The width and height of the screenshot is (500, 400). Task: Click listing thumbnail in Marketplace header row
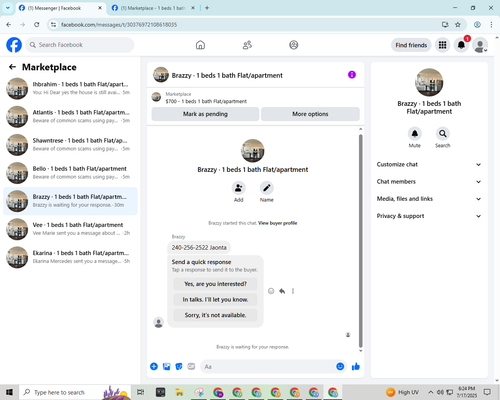pos(156,97)
